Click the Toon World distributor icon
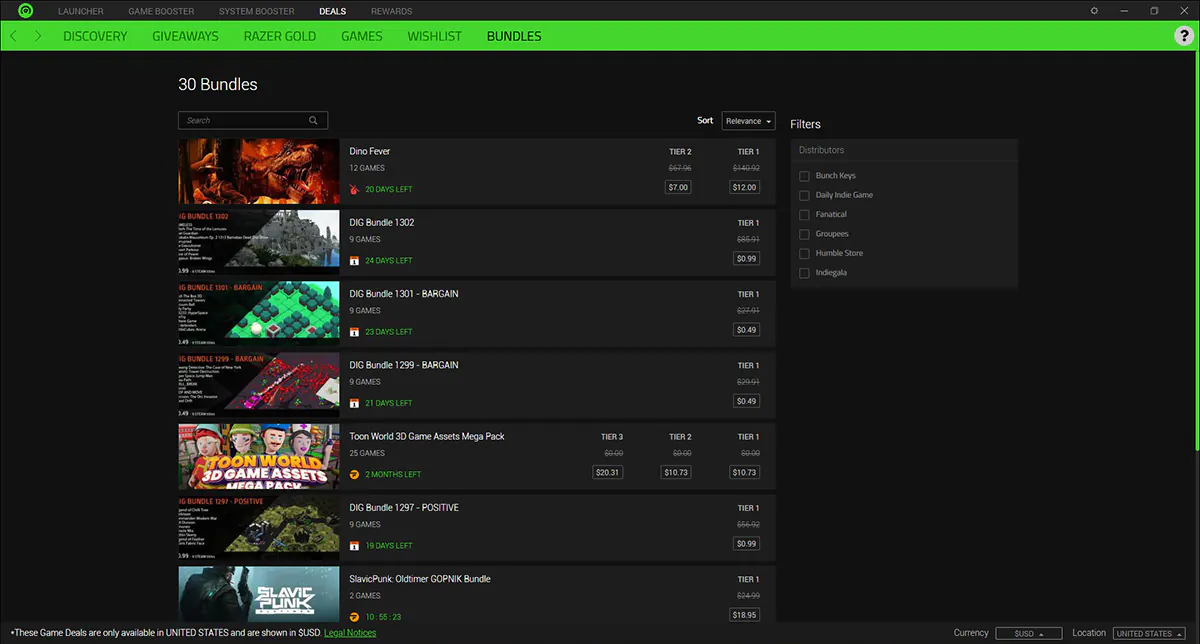 coord(354,474)
